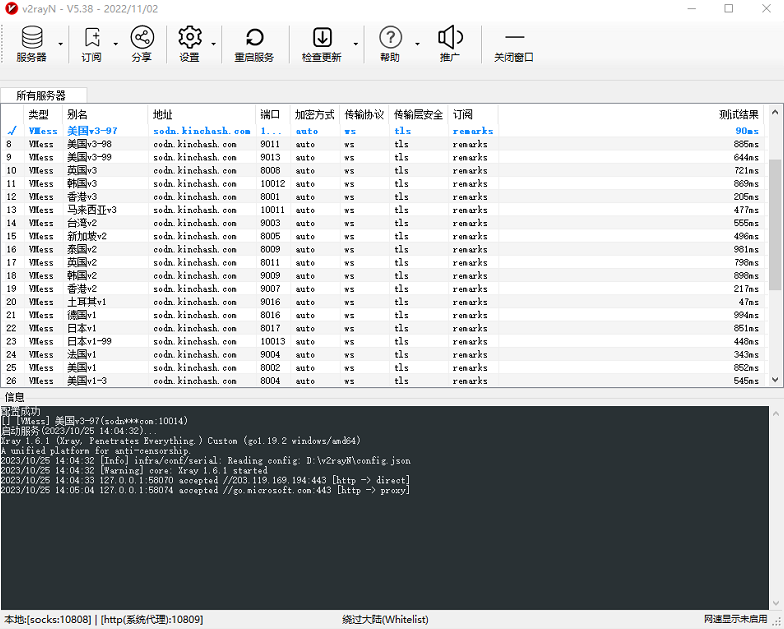Open the 服务器 servers icon
784x629 pixels.
tap(32, 44)
